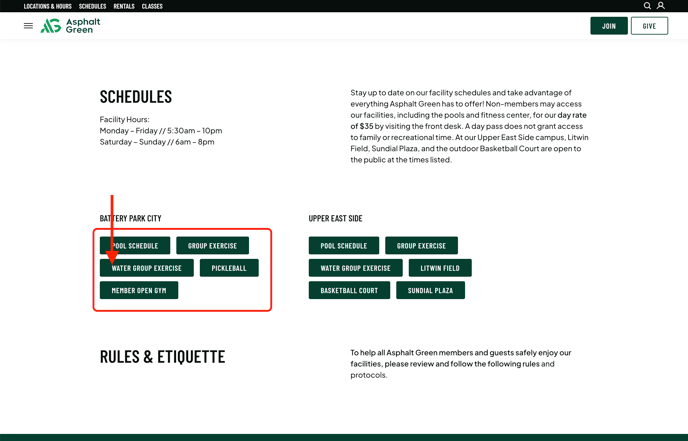Image resolution: width=688 pixels, height=441 pixels.
Task: View the Sundial Plaza schedule
Action: point(430,290)
